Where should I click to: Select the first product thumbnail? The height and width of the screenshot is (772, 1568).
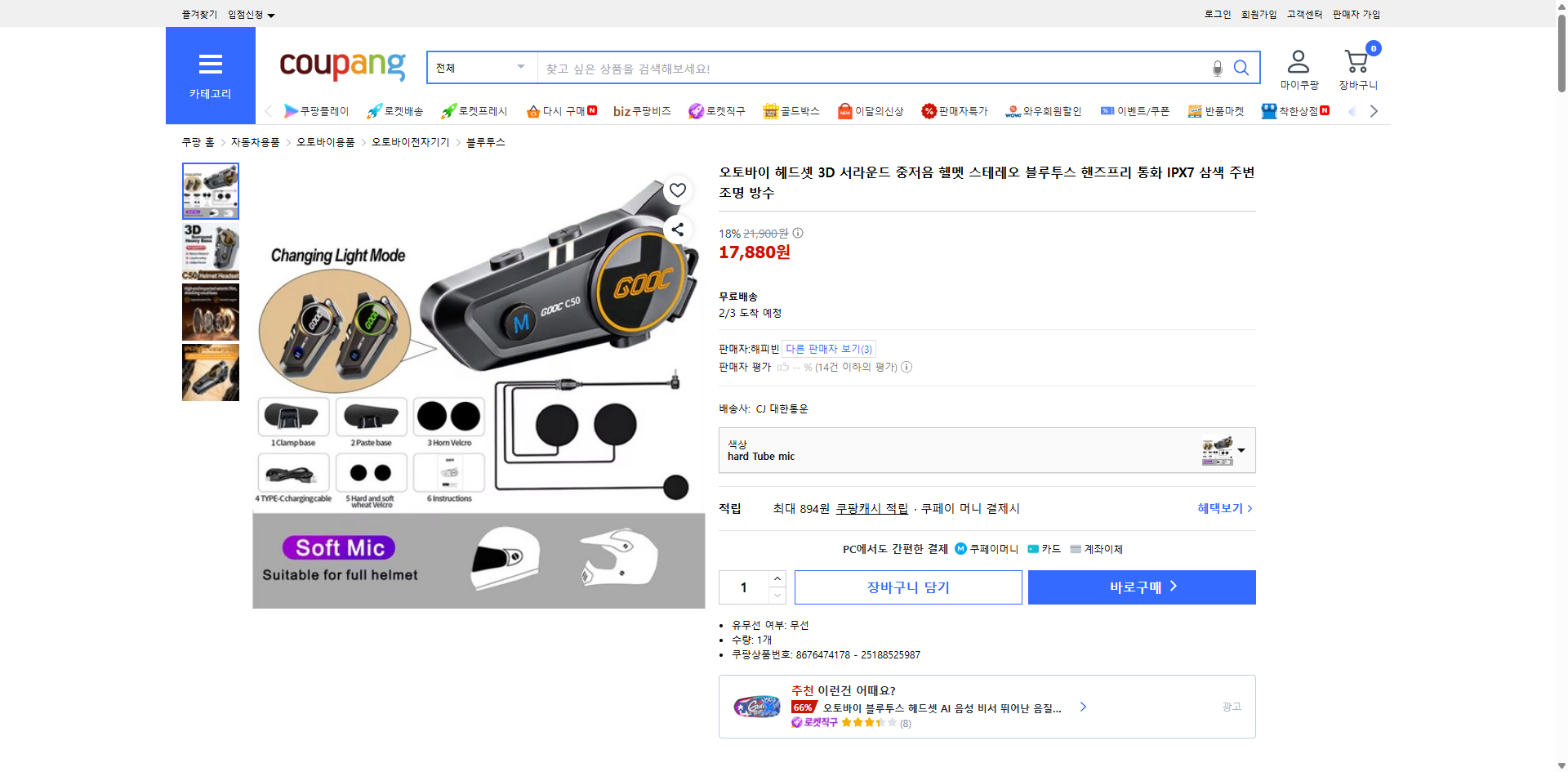(x=210, y=190)
